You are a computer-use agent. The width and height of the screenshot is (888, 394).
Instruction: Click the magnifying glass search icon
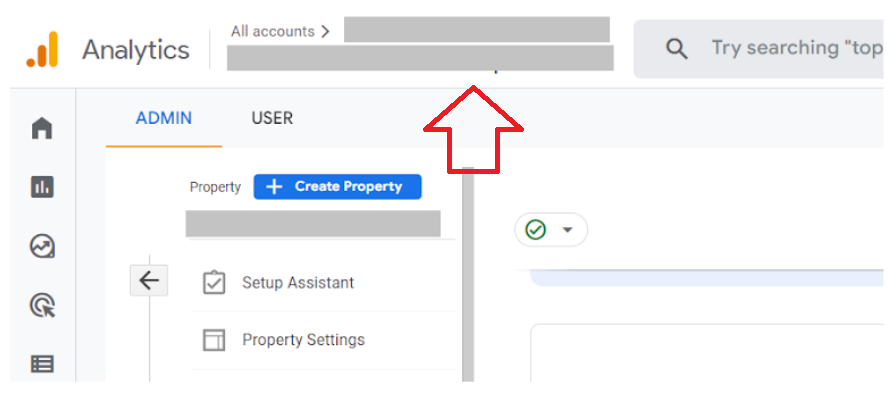point(676,49)
